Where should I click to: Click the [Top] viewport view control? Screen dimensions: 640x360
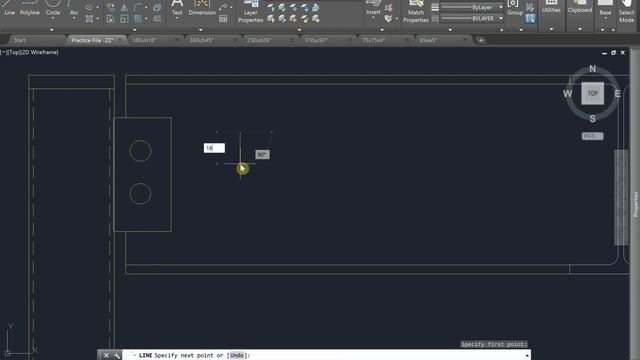click(x=14, y=52)
